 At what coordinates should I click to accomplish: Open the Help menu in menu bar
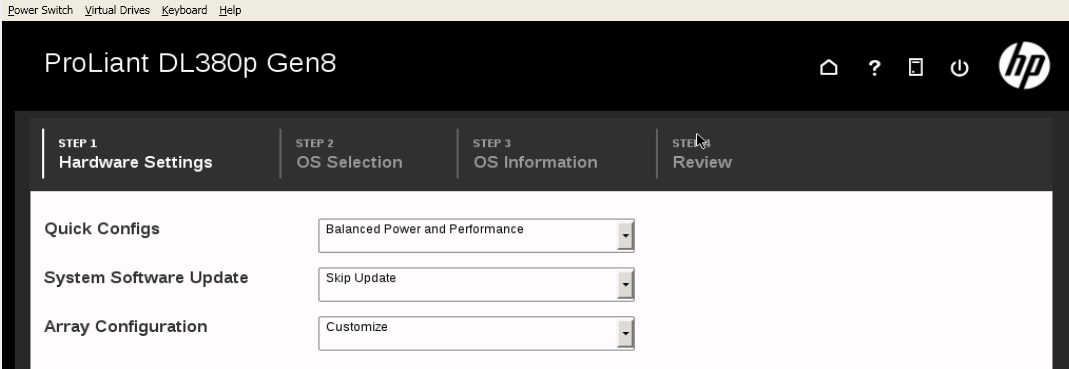pos(230,10)
